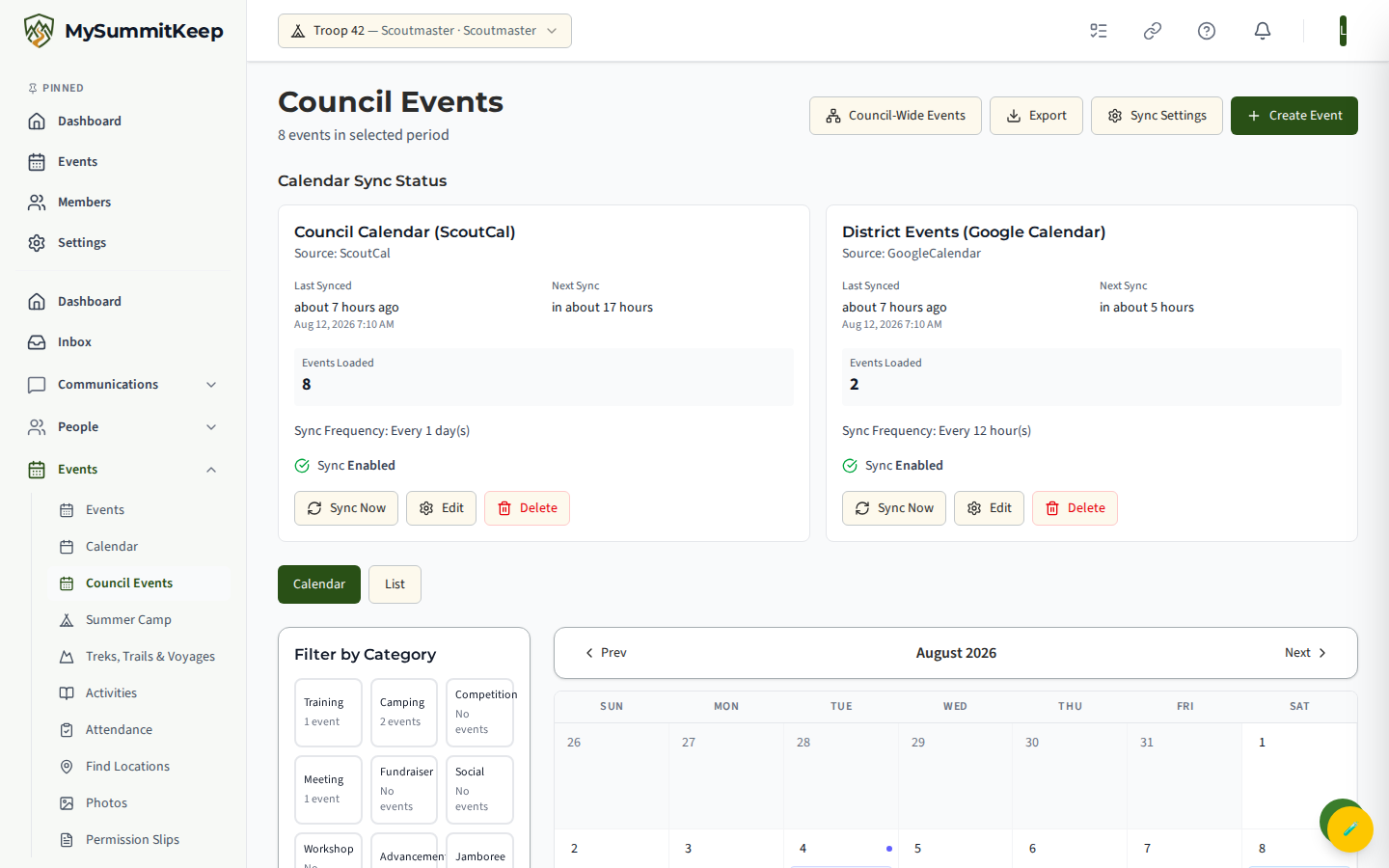Open pinned Events with calendar icon
The height and width of the screenshot is (868, 1389).
click(123, 162)
